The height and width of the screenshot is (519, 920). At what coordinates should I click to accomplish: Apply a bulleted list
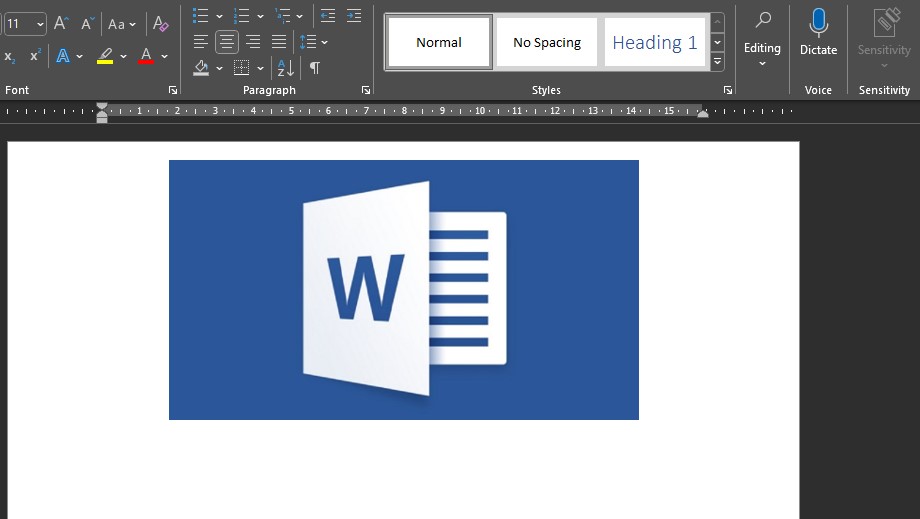(x=201, y=16)
